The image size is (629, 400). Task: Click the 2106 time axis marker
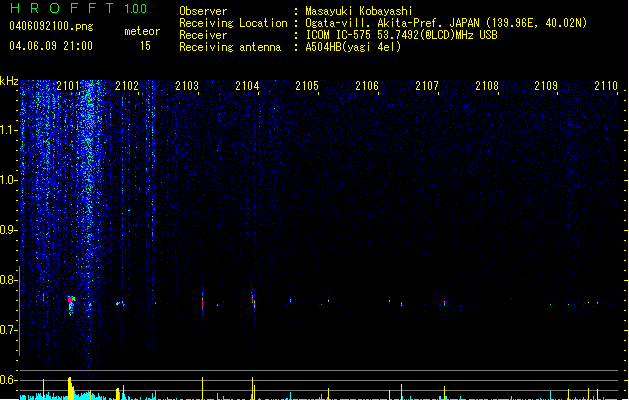point(367,86)
